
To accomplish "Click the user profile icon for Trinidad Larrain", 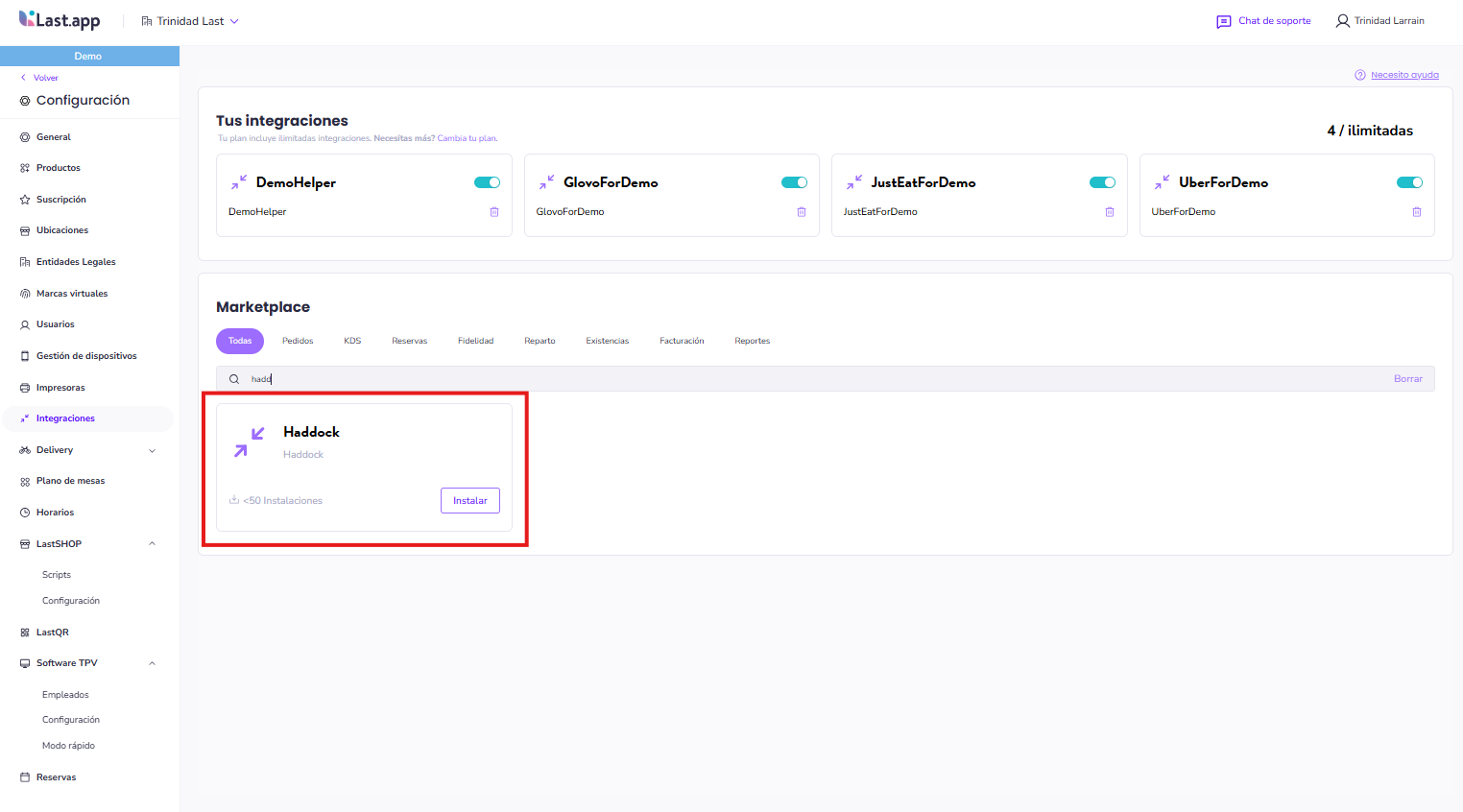I will pos(1342,21).
